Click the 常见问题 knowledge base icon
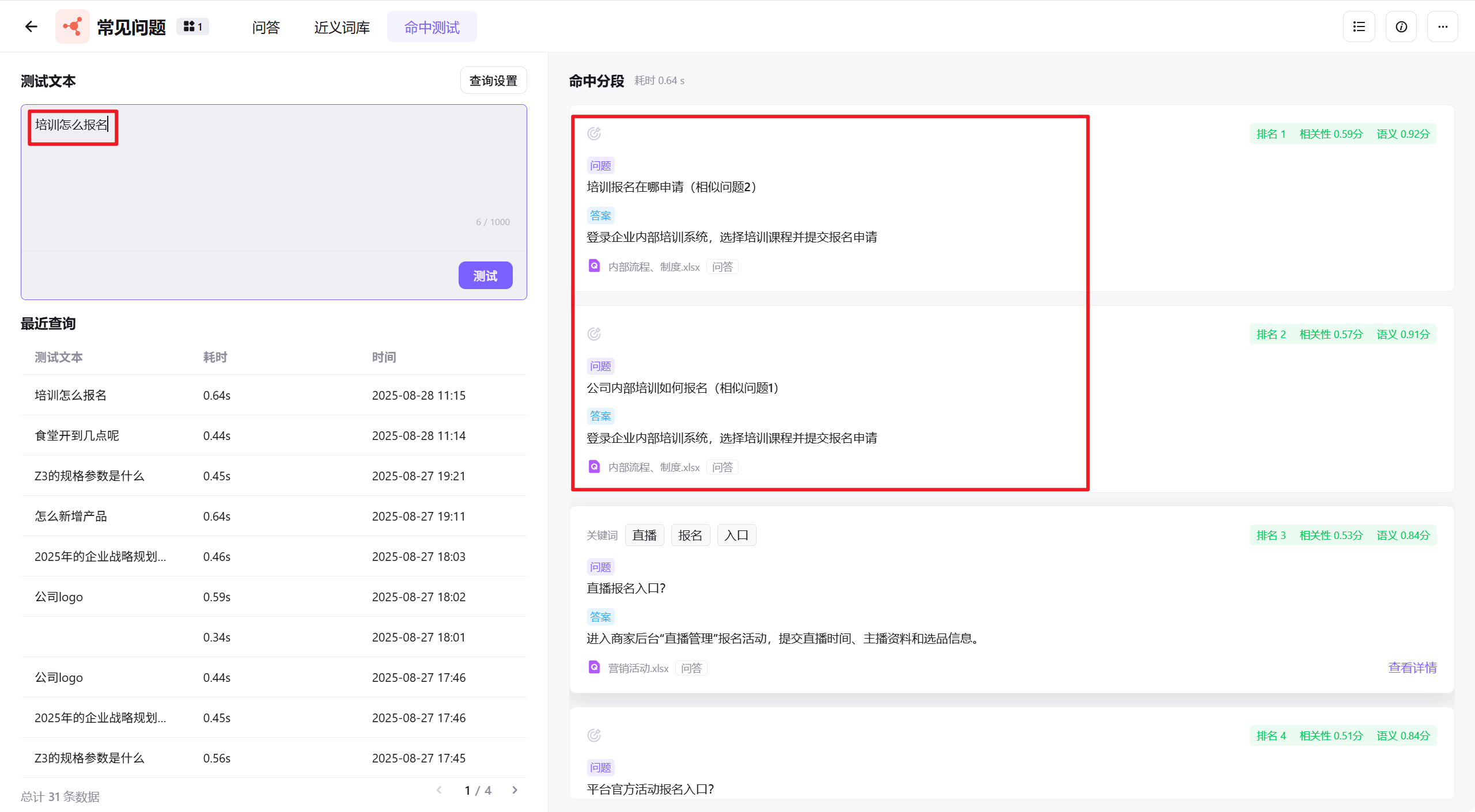Screen dimensions: 1475x812 click(x=73, y=26)
